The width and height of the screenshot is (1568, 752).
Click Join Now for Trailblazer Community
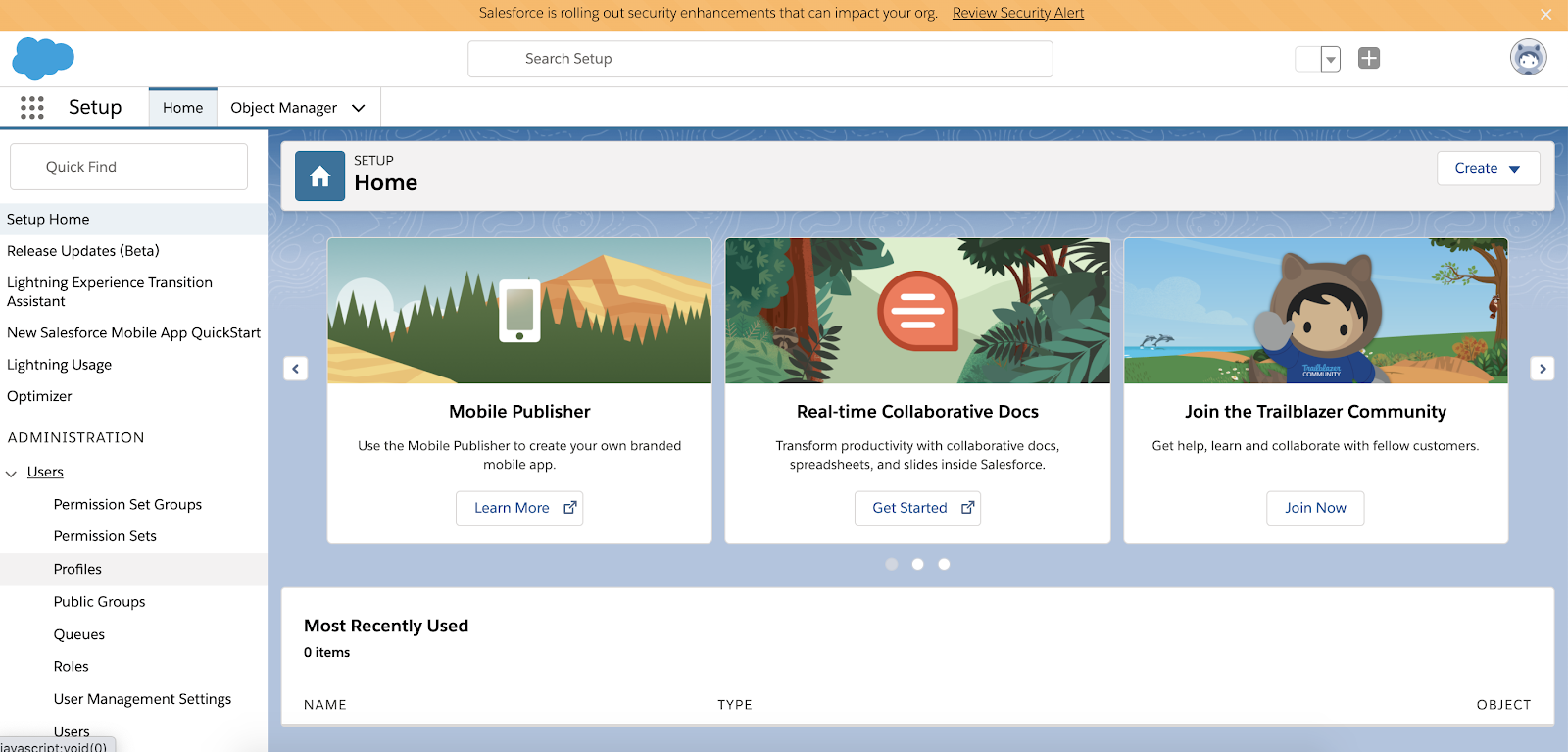coord(1315,508)
